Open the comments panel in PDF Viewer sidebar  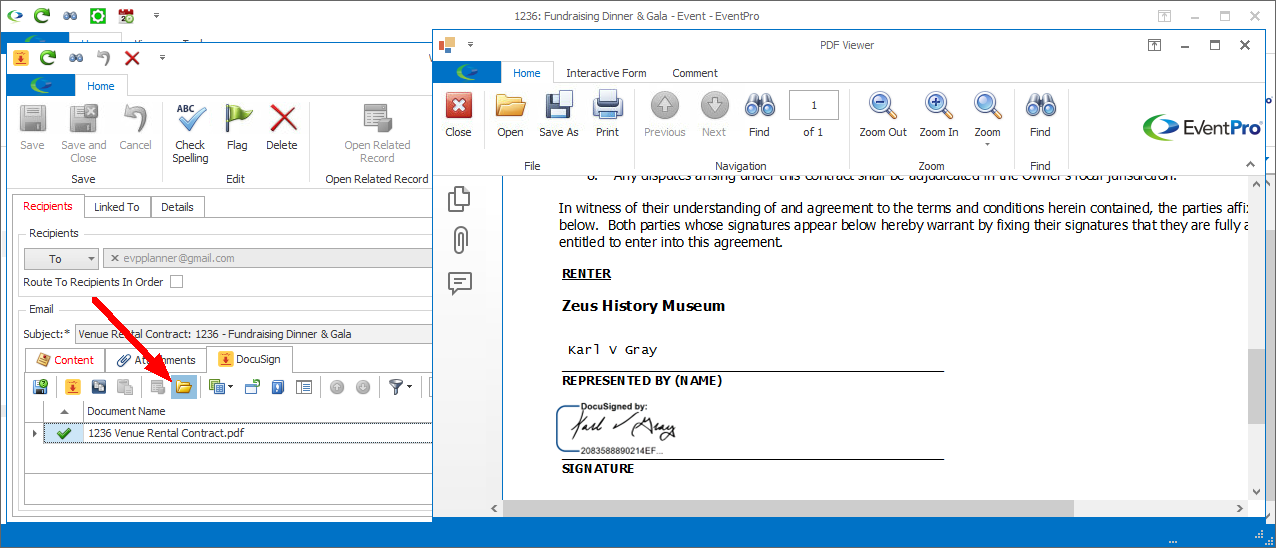click(460, 282)
